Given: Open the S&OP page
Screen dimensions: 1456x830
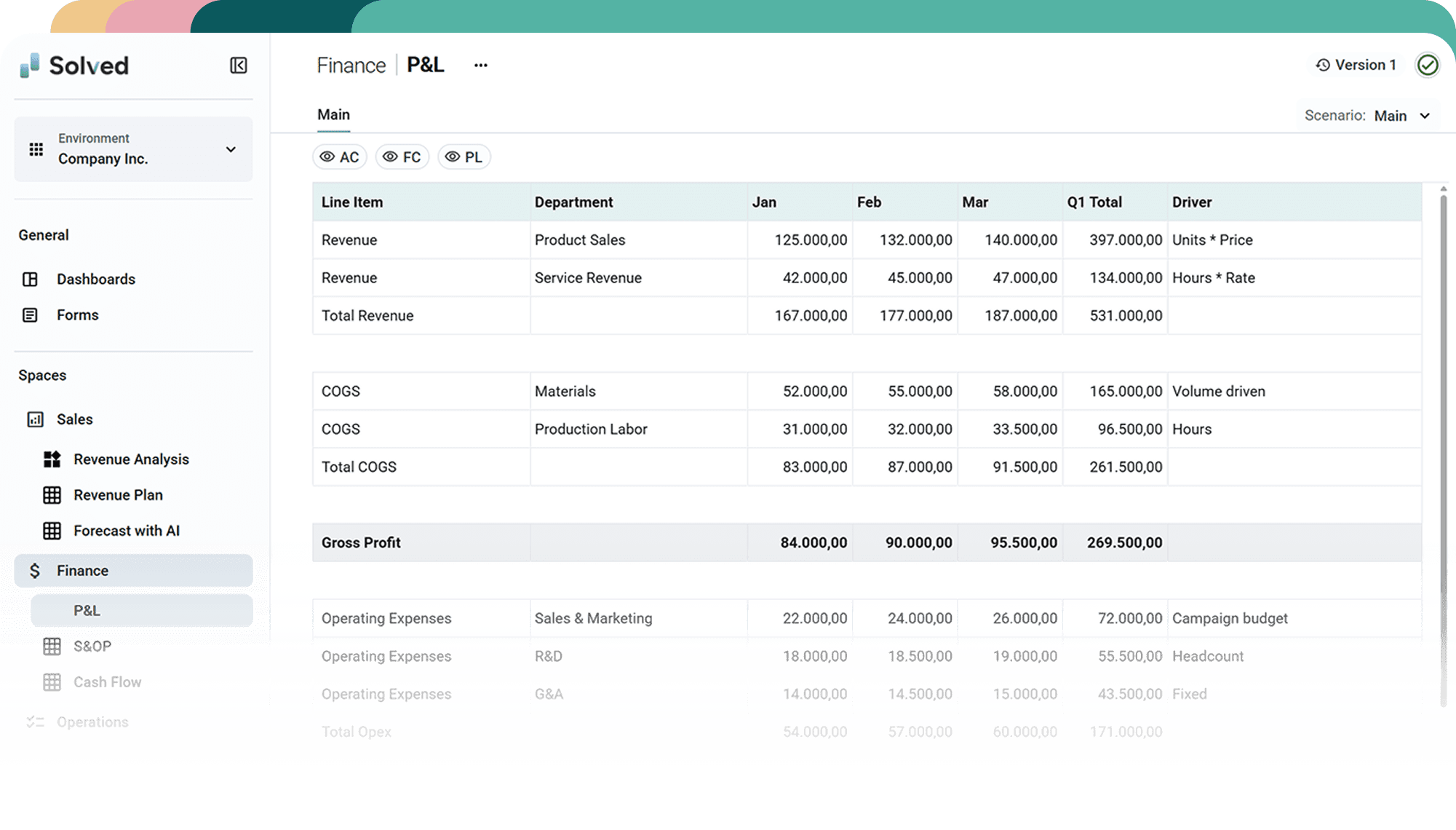Looking at the screenshot, I should click(92, 647).
